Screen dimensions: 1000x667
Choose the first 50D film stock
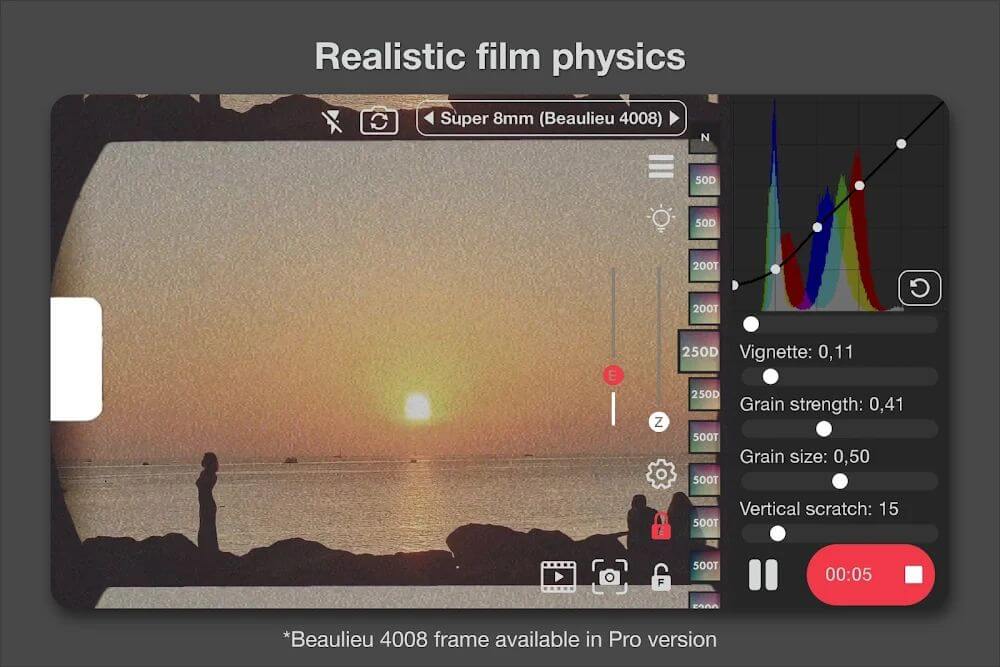pyautogui.click(x=704, y=180)
